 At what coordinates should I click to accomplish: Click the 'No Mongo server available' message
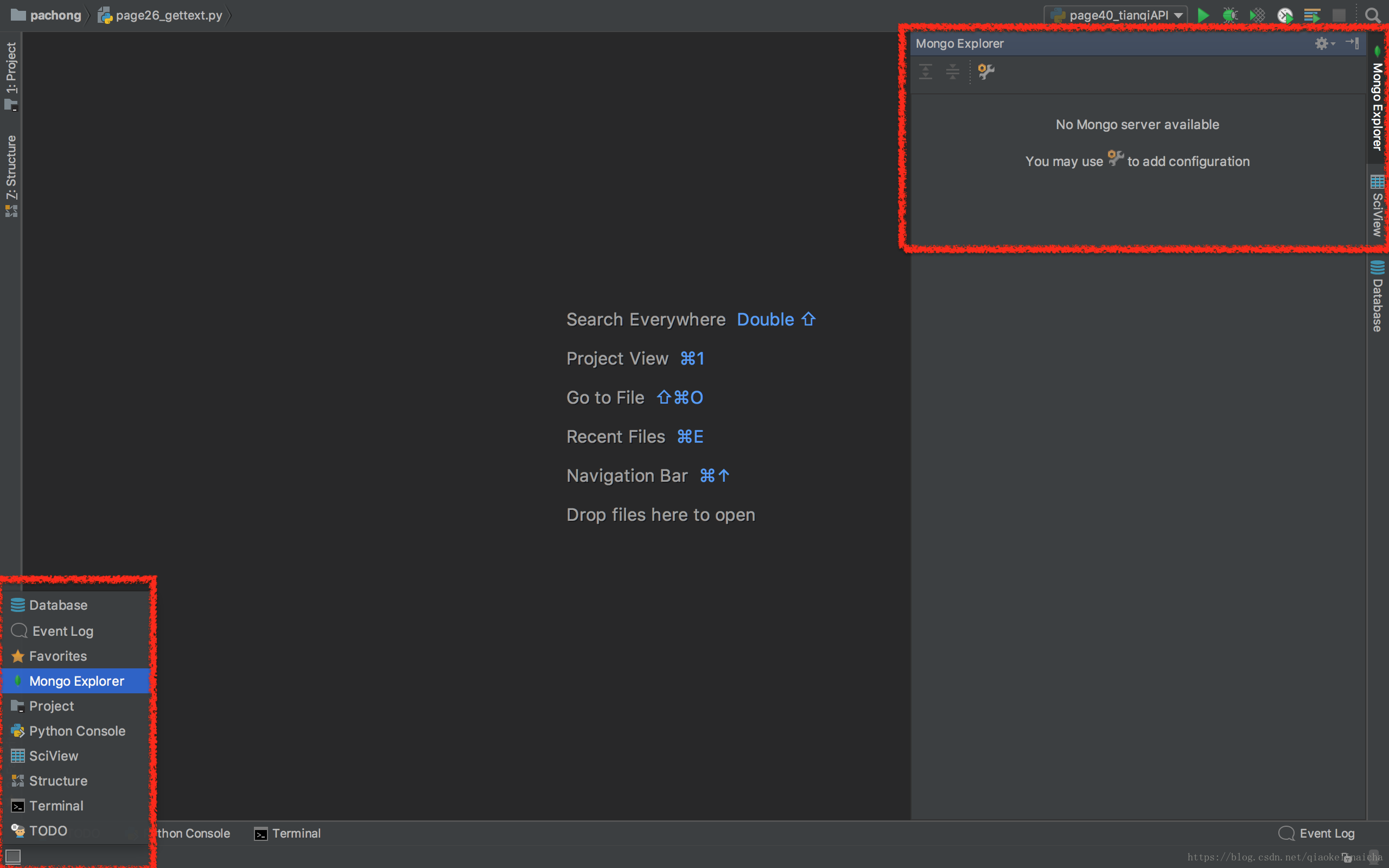click(1137, 125)
